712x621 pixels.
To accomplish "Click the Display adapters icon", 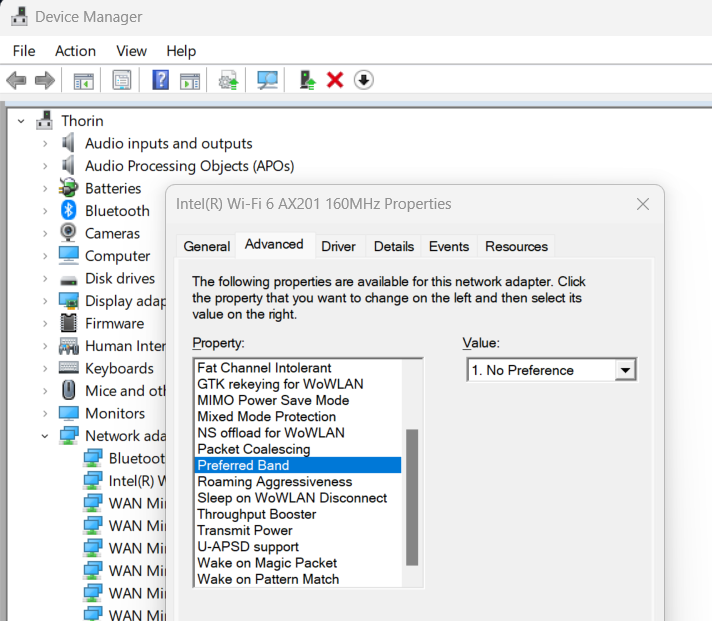I will click(x=69, y=301).
